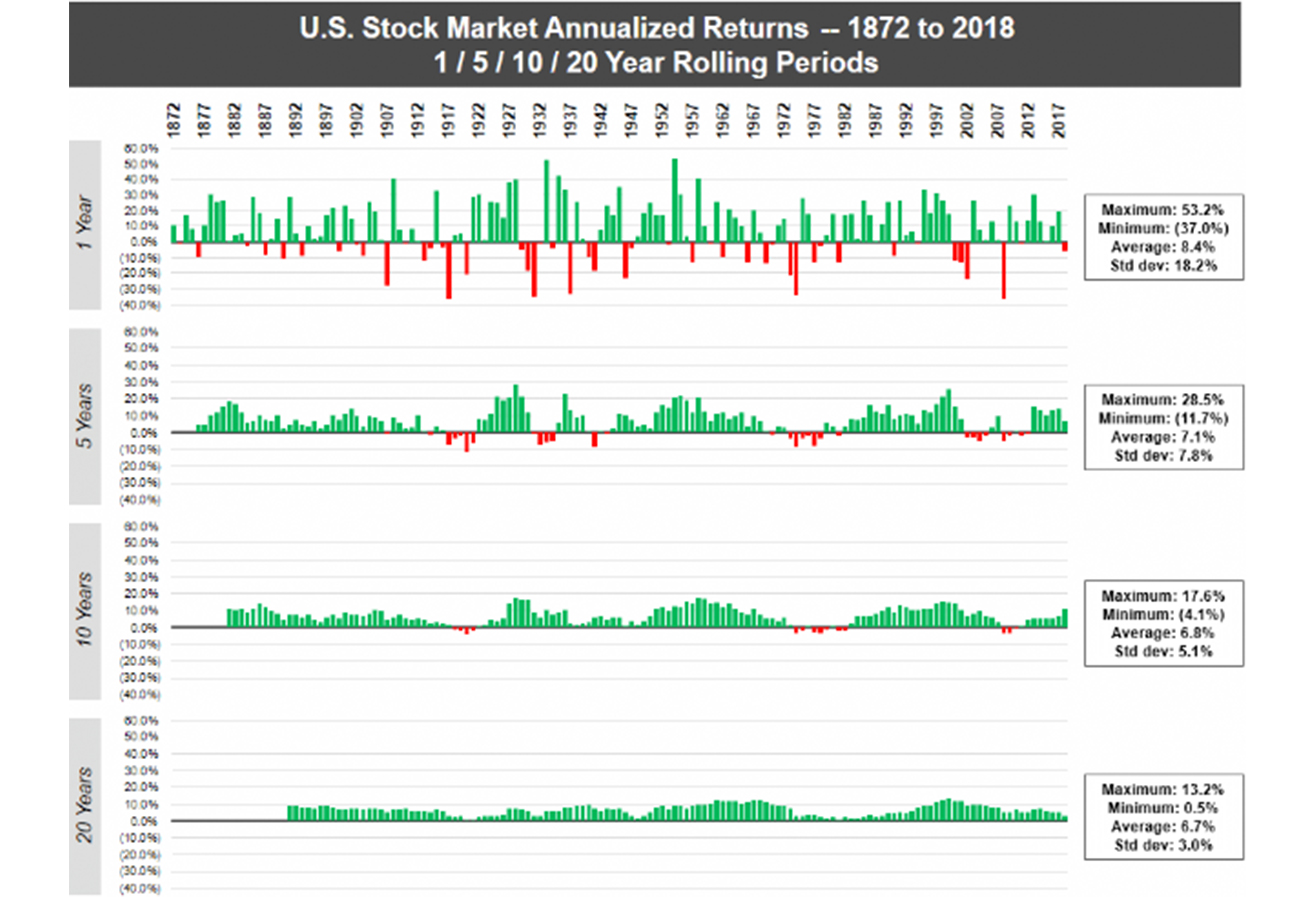Click the 2007 year label
The image size is (1312, 900).
coord(999,119)
